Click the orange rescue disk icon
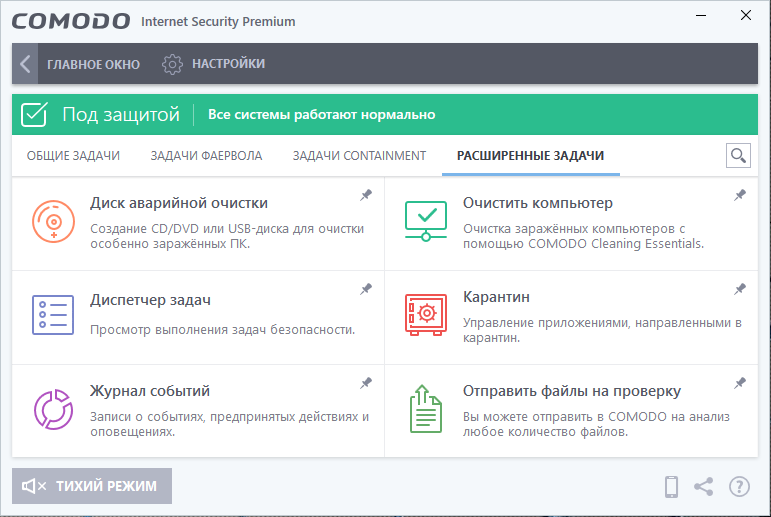This screenshot has height=517, width=771. pyautogui.click(x=54, y=221)
